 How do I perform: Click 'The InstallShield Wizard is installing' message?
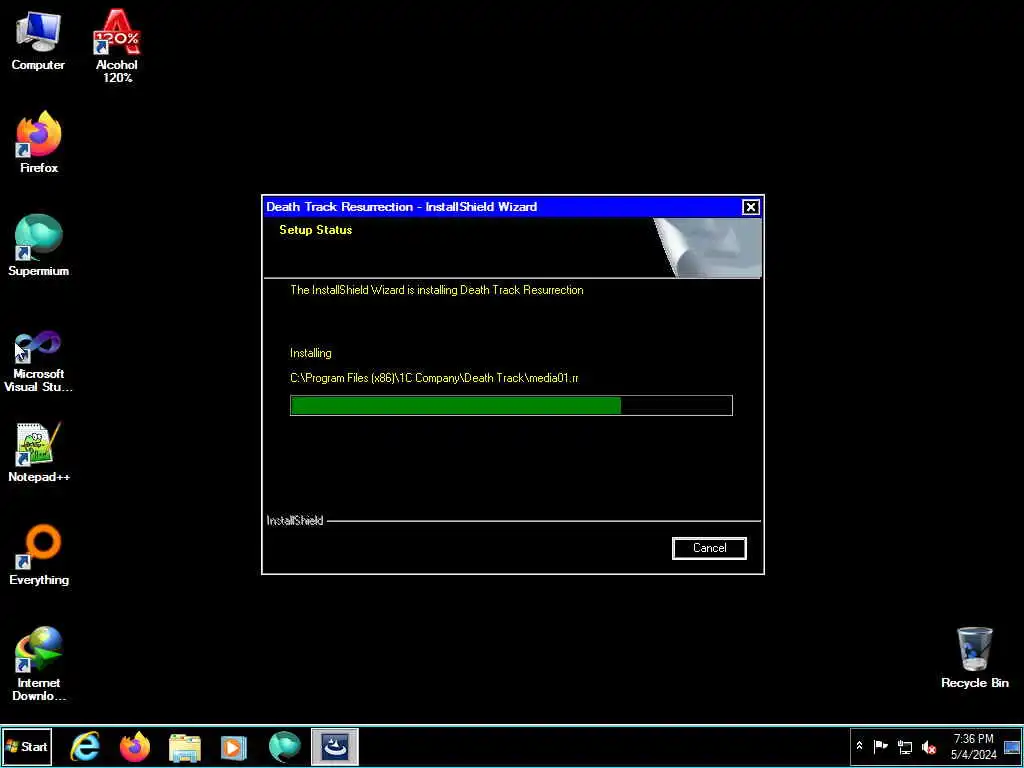pyautogui.click(x=436, y=290)
